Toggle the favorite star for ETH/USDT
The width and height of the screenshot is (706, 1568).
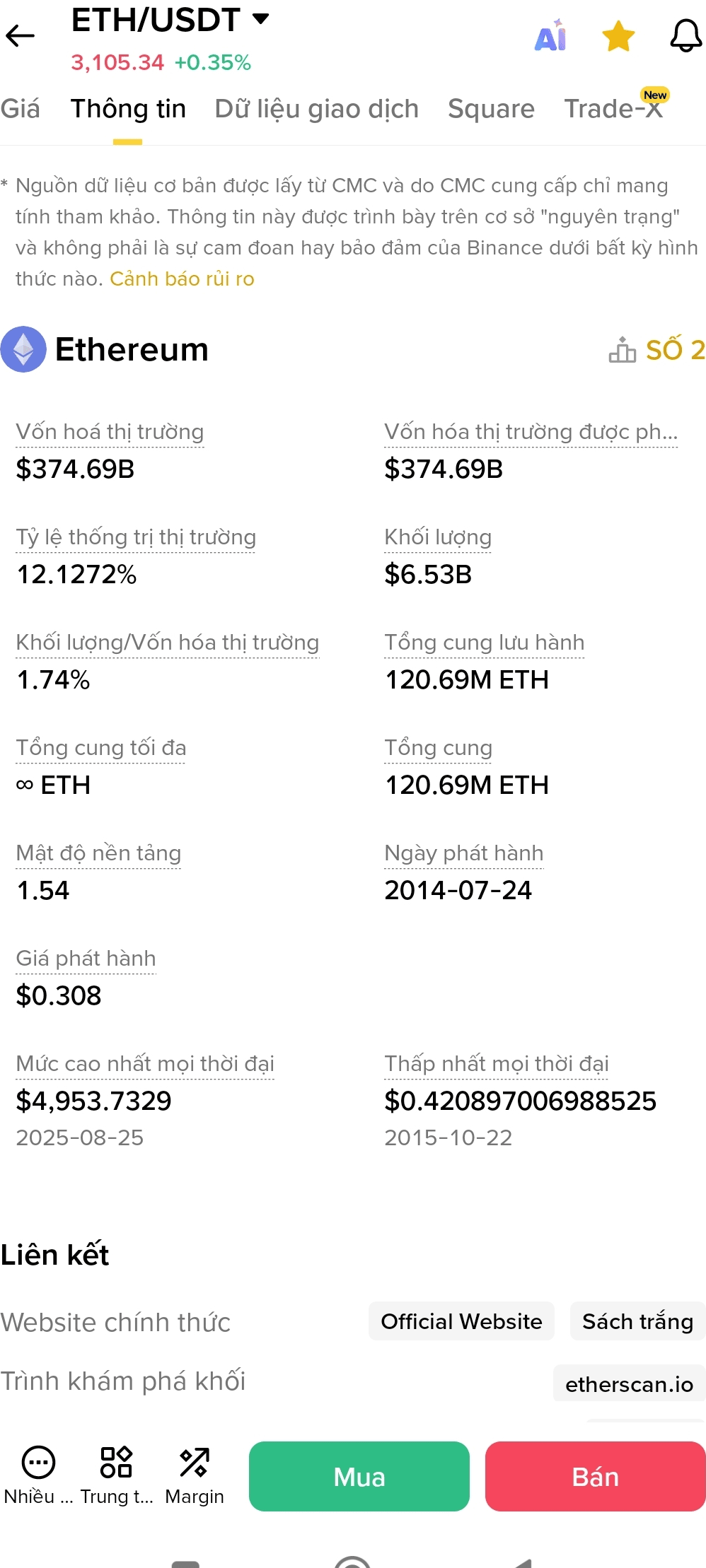tap(618, 36)
